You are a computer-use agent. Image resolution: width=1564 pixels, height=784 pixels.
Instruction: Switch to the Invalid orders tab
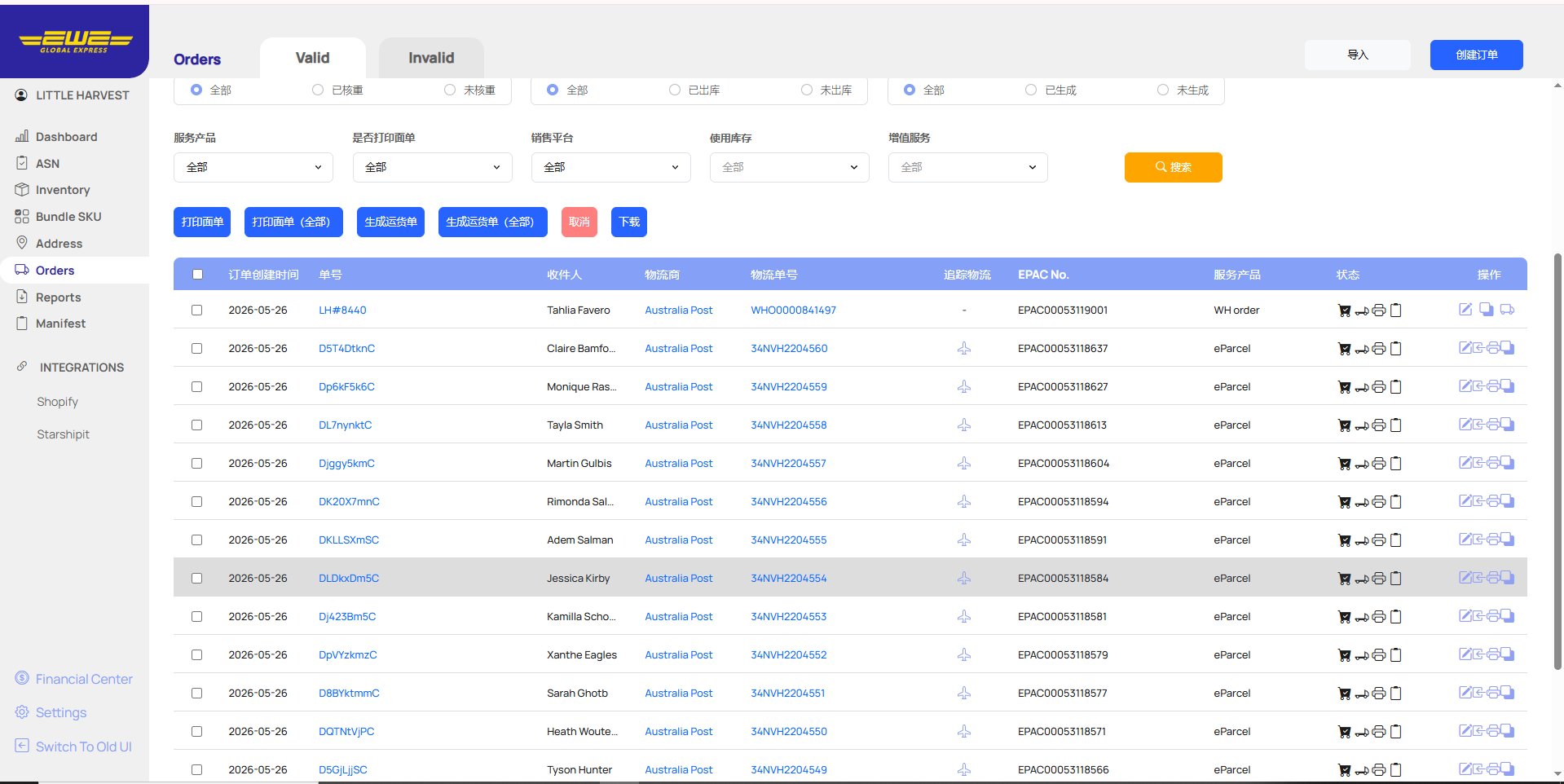(x=431, y=58)
